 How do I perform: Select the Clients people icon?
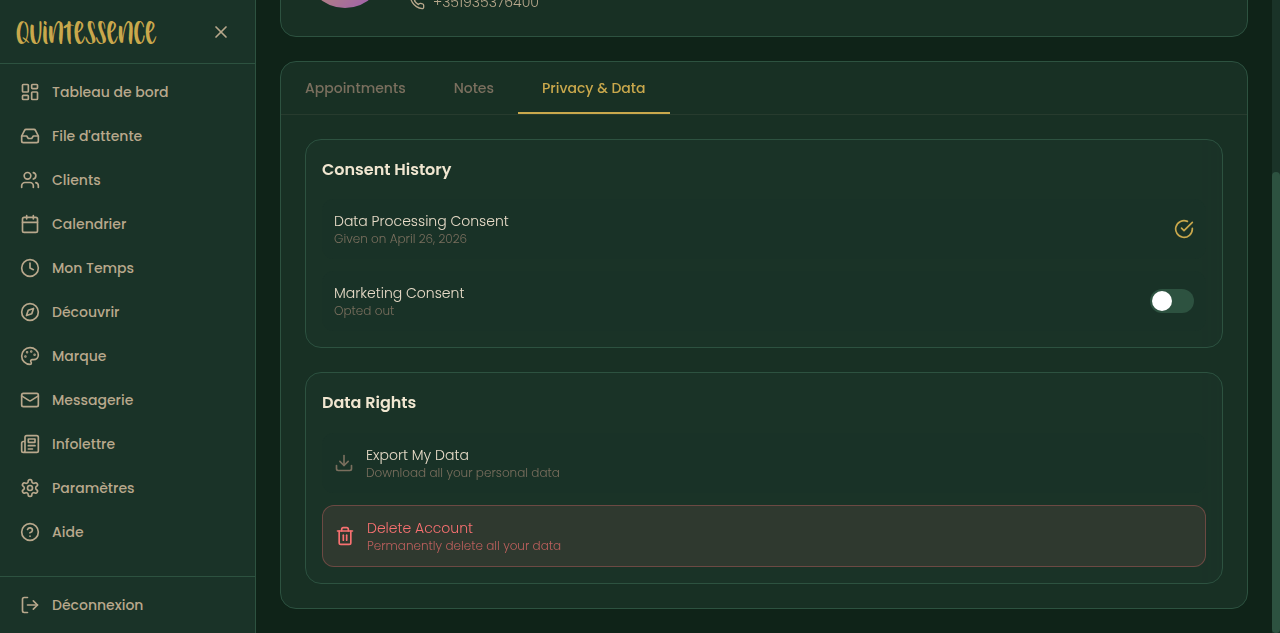click(30, 180)
